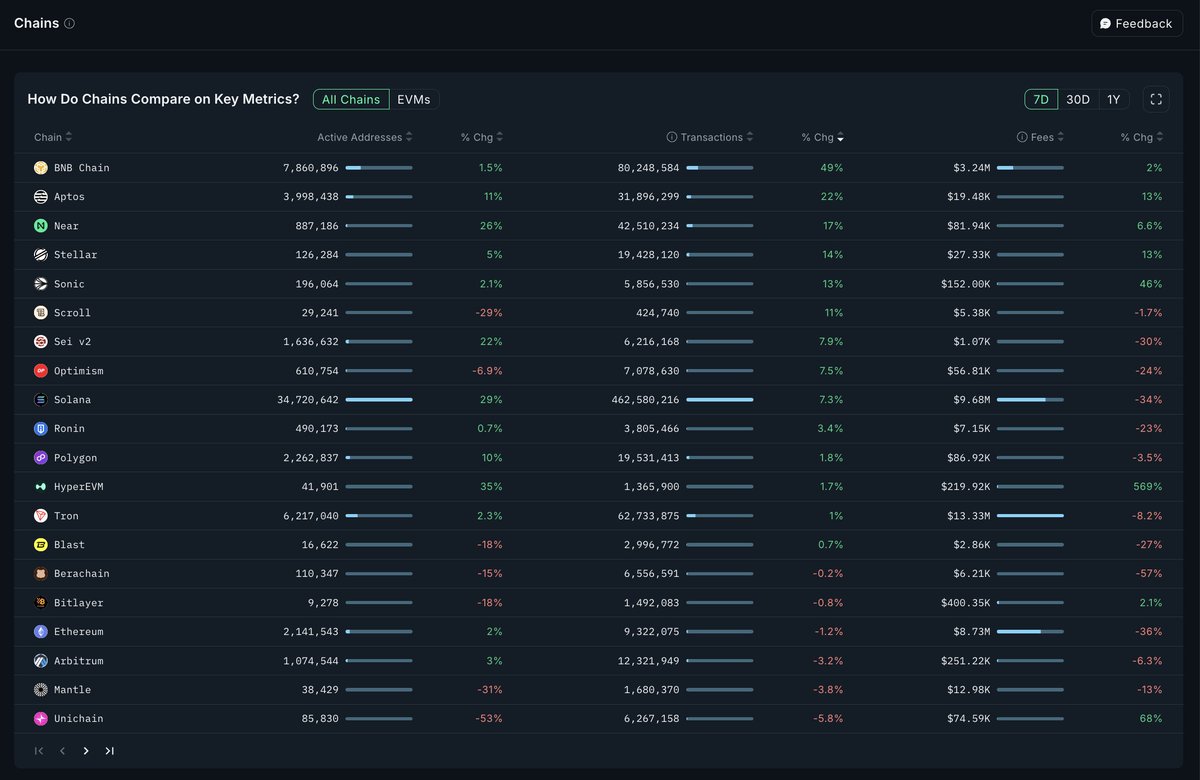Click the Arbitrum logo icon
This screenshot has height=780, width=1200.
[x=41, y=661]
